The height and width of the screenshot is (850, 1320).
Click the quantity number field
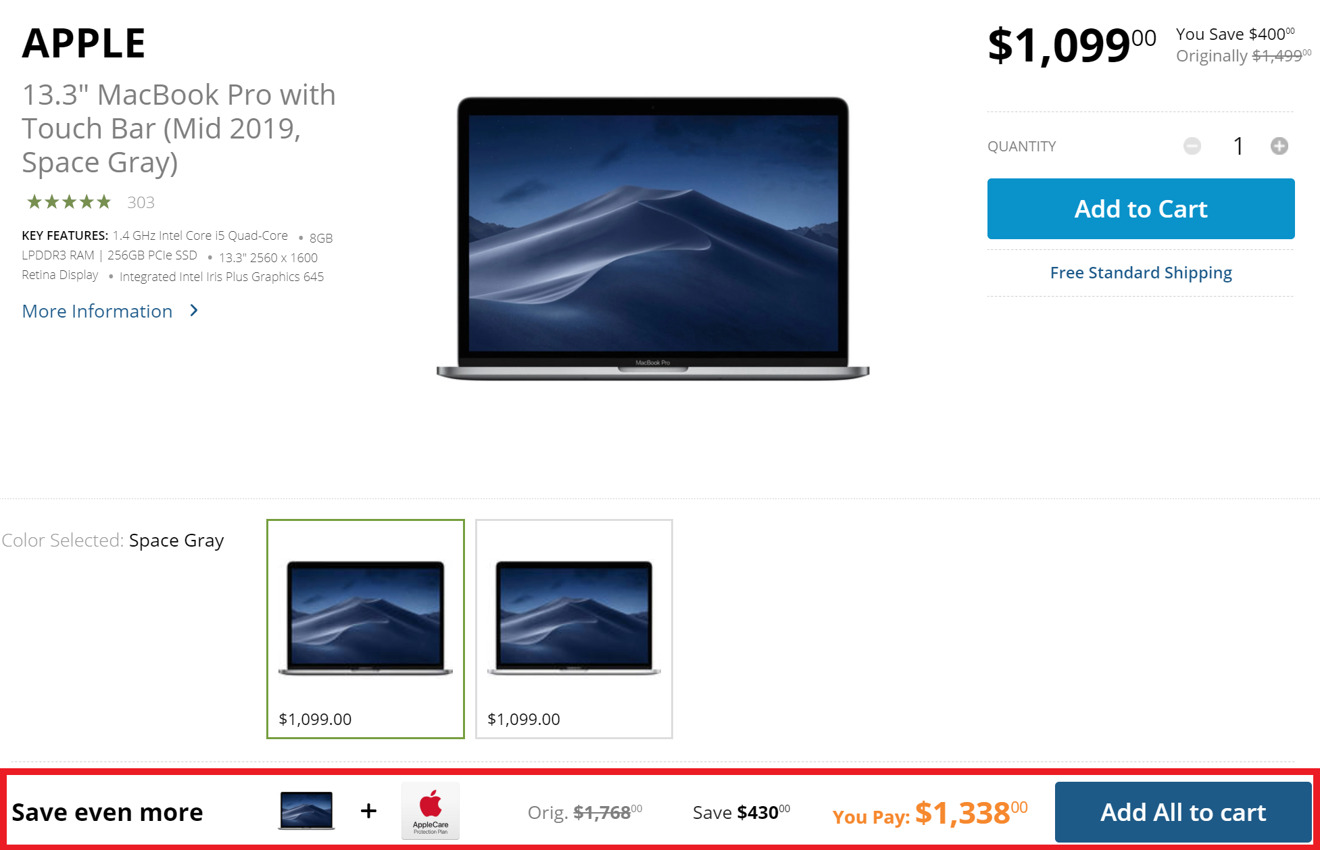(1238, 146)
